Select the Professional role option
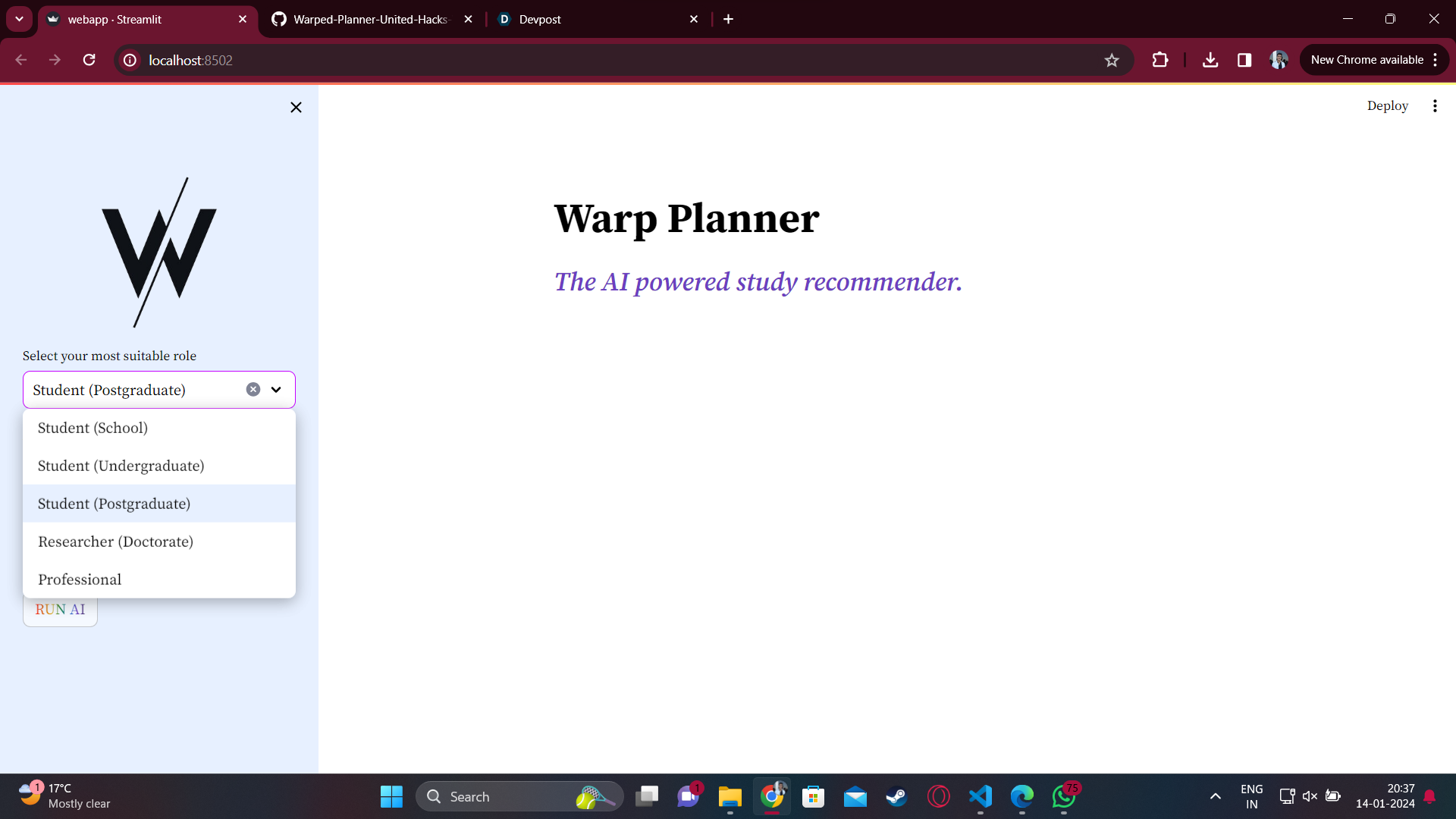Image resolution: width=1456 pixels, height=819 pixels. pos(80,579)
